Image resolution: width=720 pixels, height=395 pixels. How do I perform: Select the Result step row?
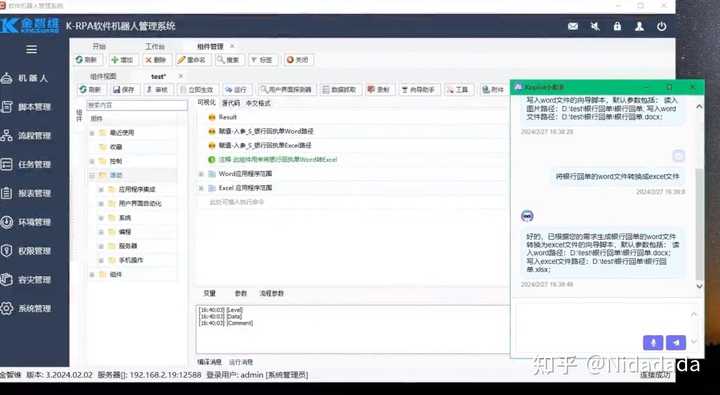351,117
